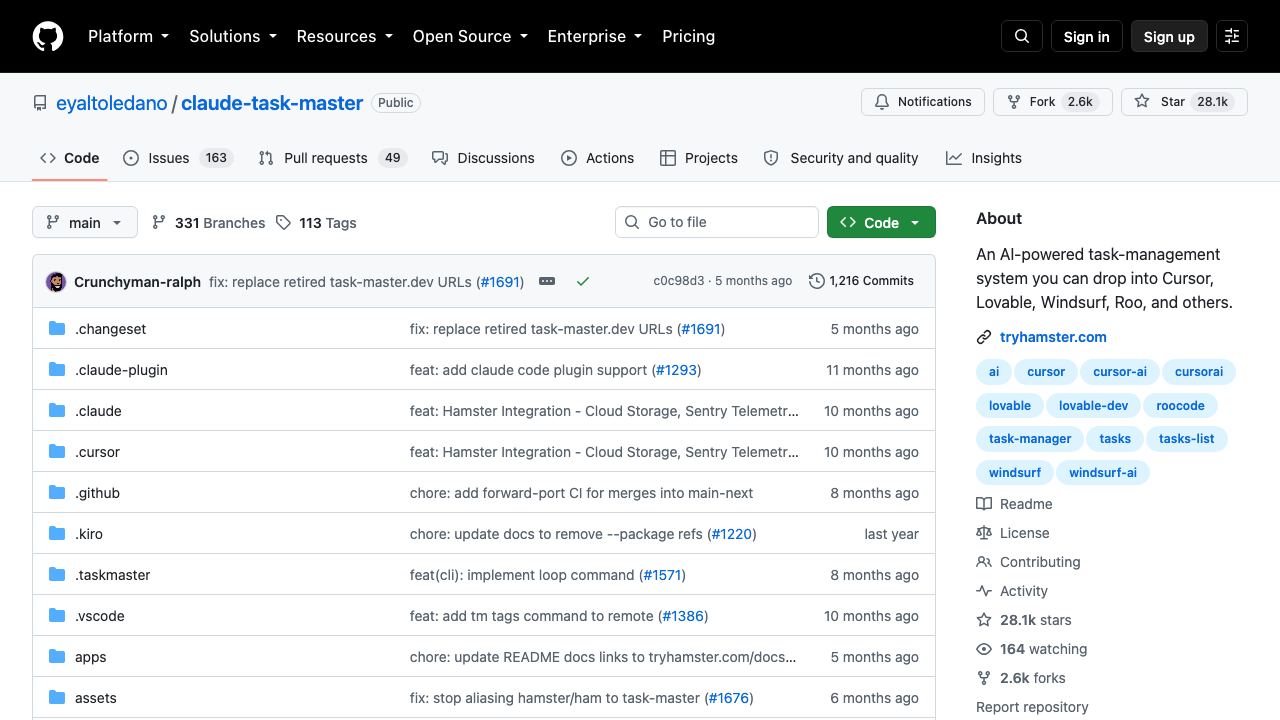This screenshot has height=720, width=1280.
Task: Expand the Resources menu
Action: [344, 36]
